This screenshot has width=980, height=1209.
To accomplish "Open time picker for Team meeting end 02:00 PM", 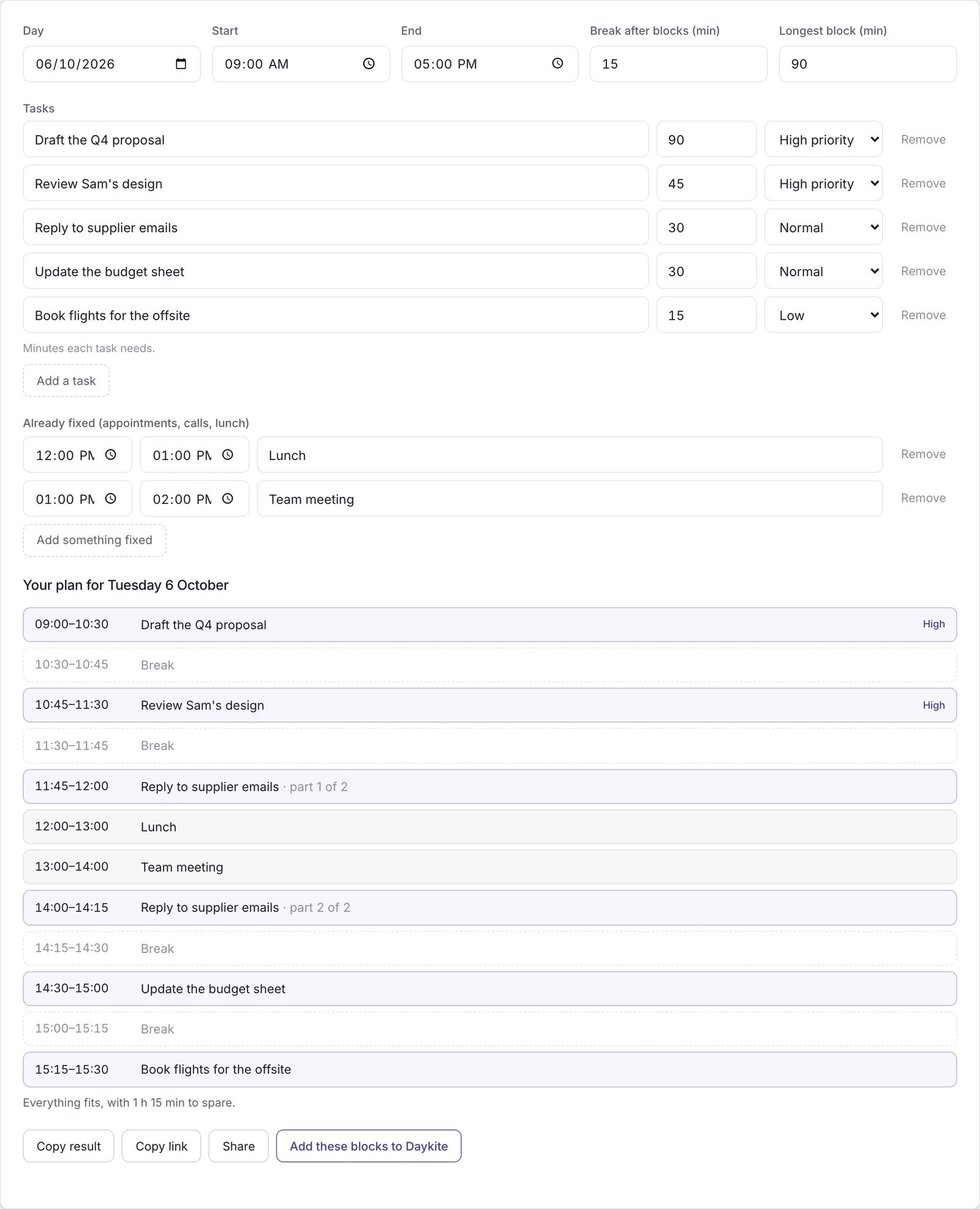I will point(227,499).
